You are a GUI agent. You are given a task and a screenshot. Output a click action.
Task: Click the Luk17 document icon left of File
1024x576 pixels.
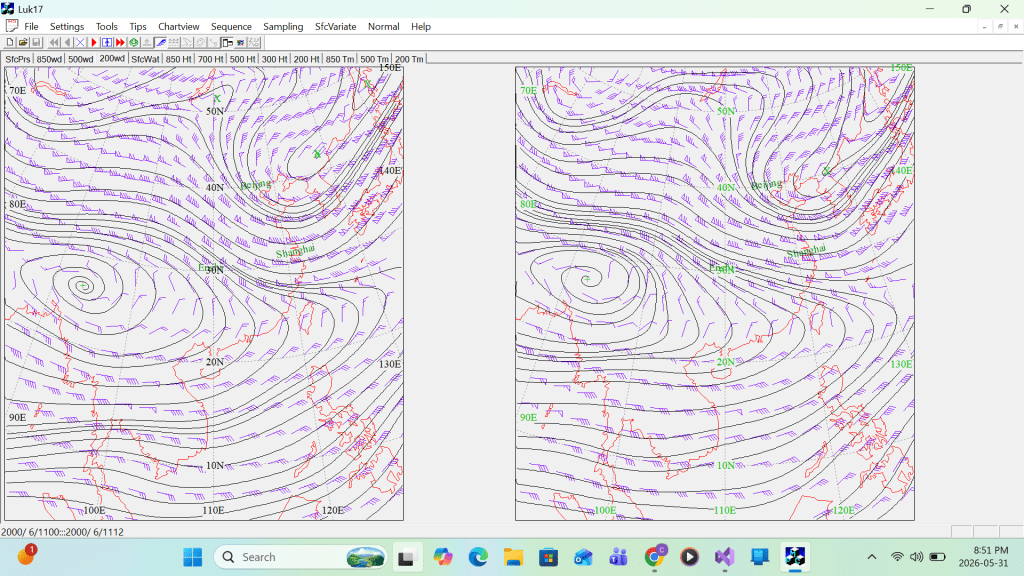click(x=12, y=26)
